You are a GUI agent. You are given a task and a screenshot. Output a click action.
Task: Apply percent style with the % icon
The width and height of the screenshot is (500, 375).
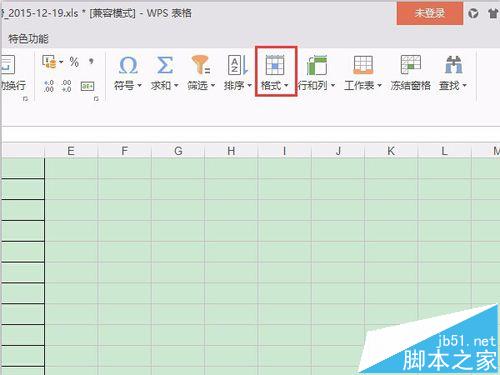coord(74,62)
